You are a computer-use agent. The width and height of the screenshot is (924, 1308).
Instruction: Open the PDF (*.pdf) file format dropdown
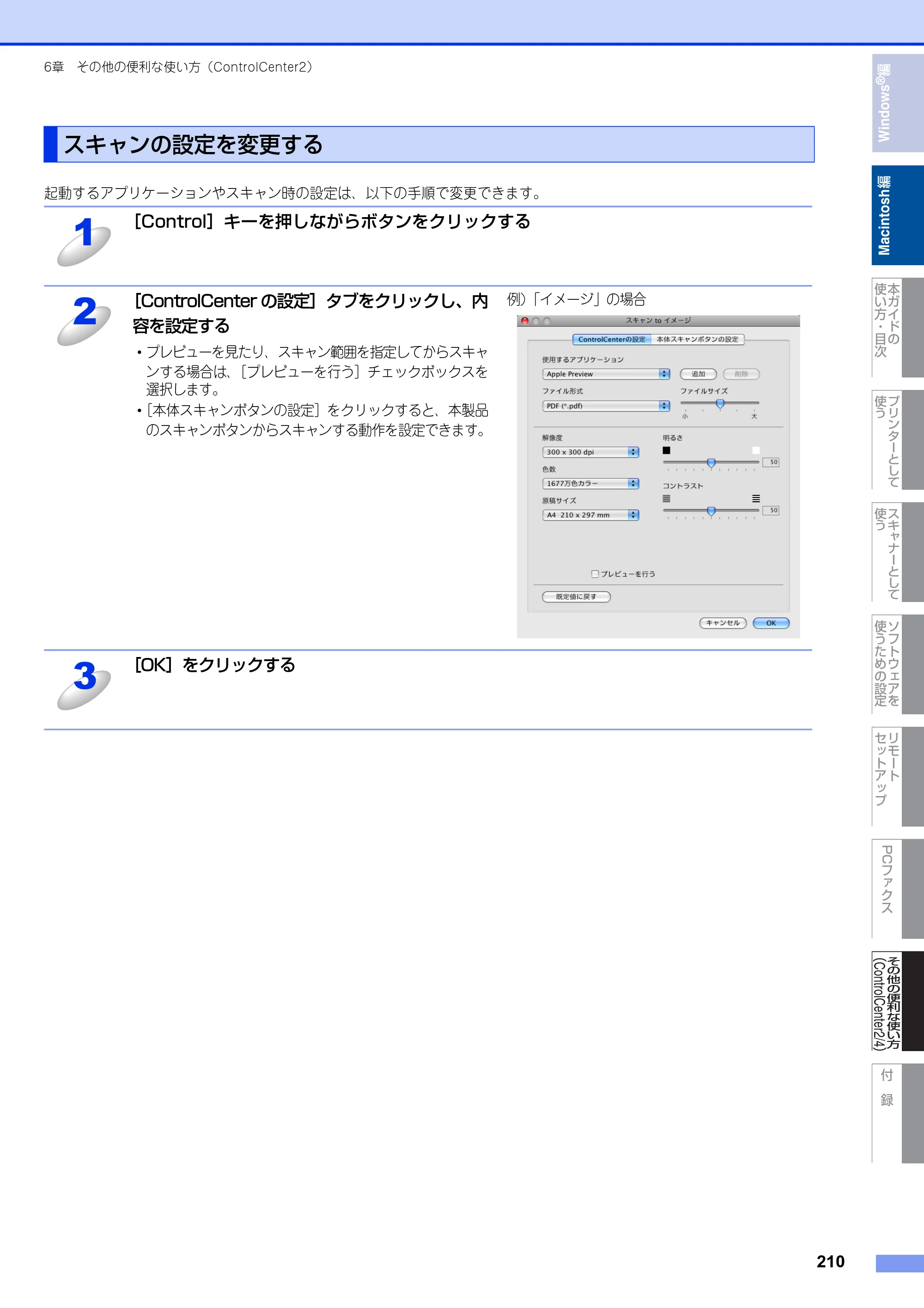tap(606, 406)
